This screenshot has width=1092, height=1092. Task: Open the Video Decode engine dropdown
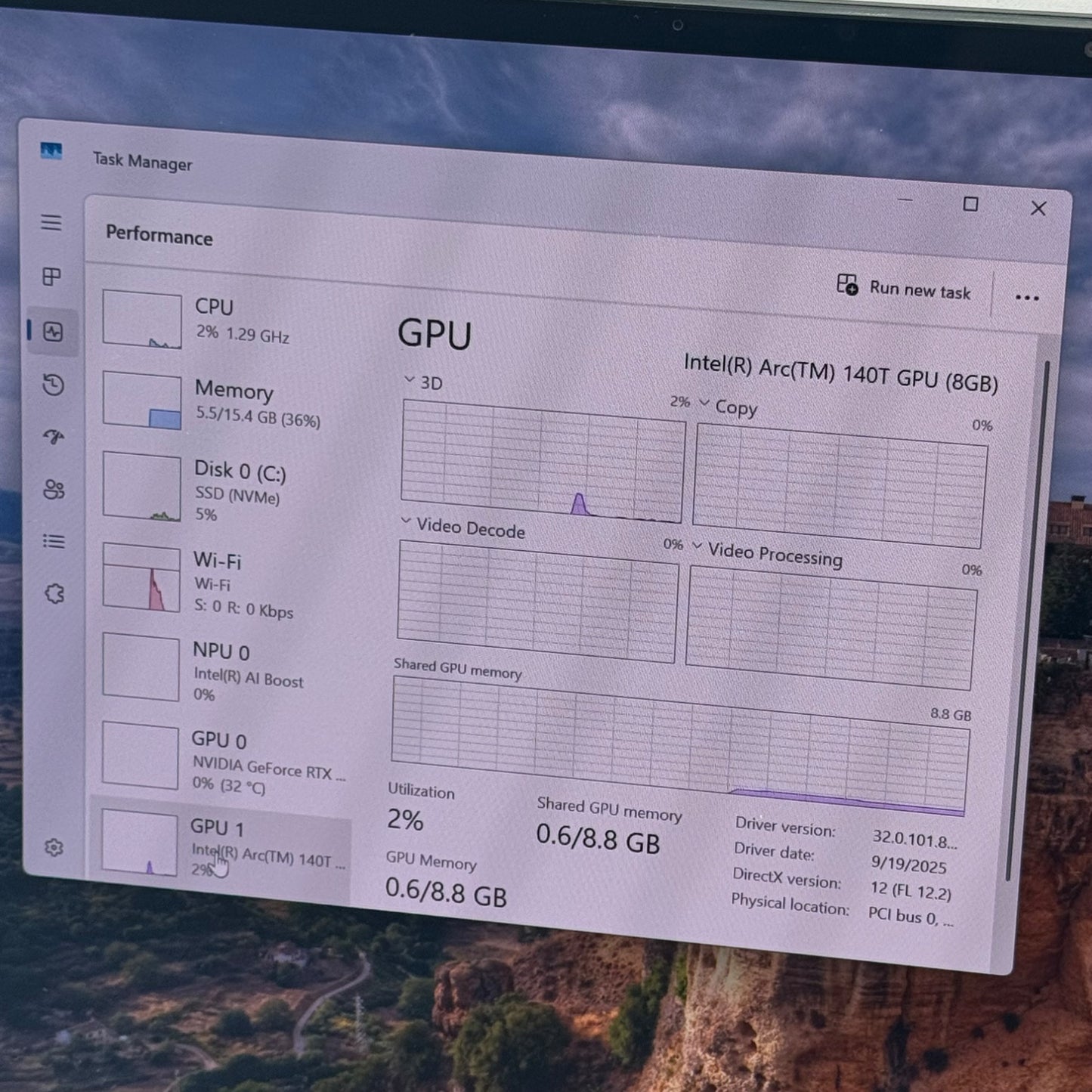(406, 522)
